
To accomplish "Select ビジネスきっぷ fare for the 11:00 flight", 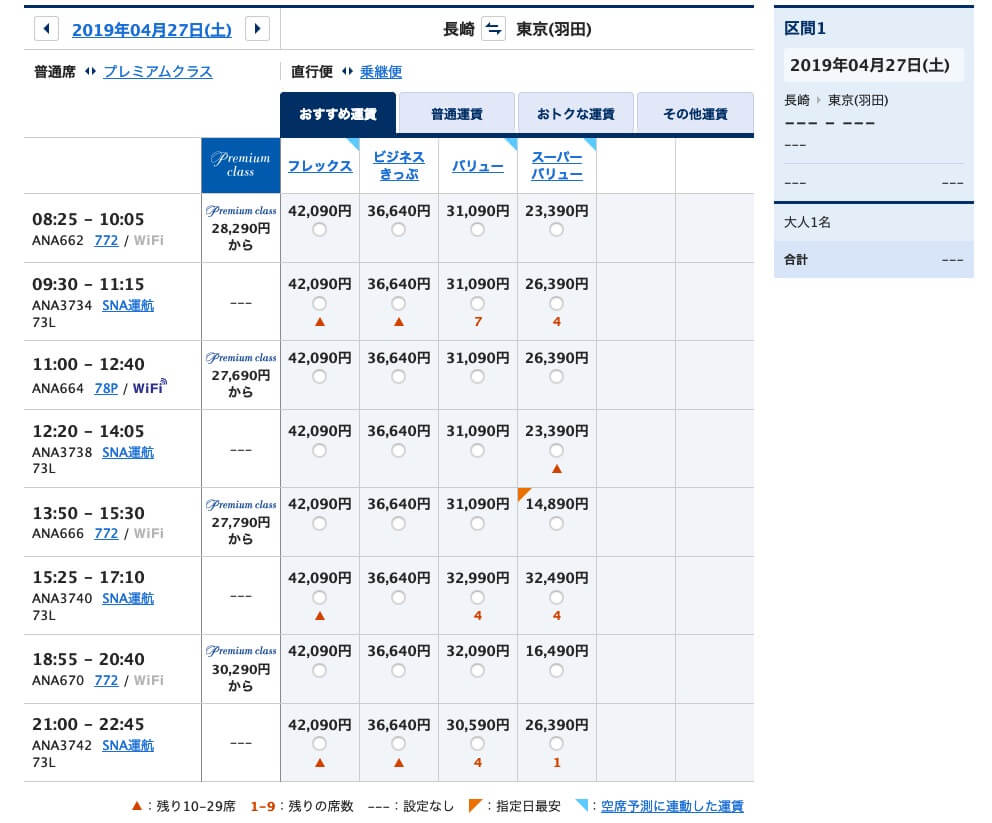I will 398,377.
